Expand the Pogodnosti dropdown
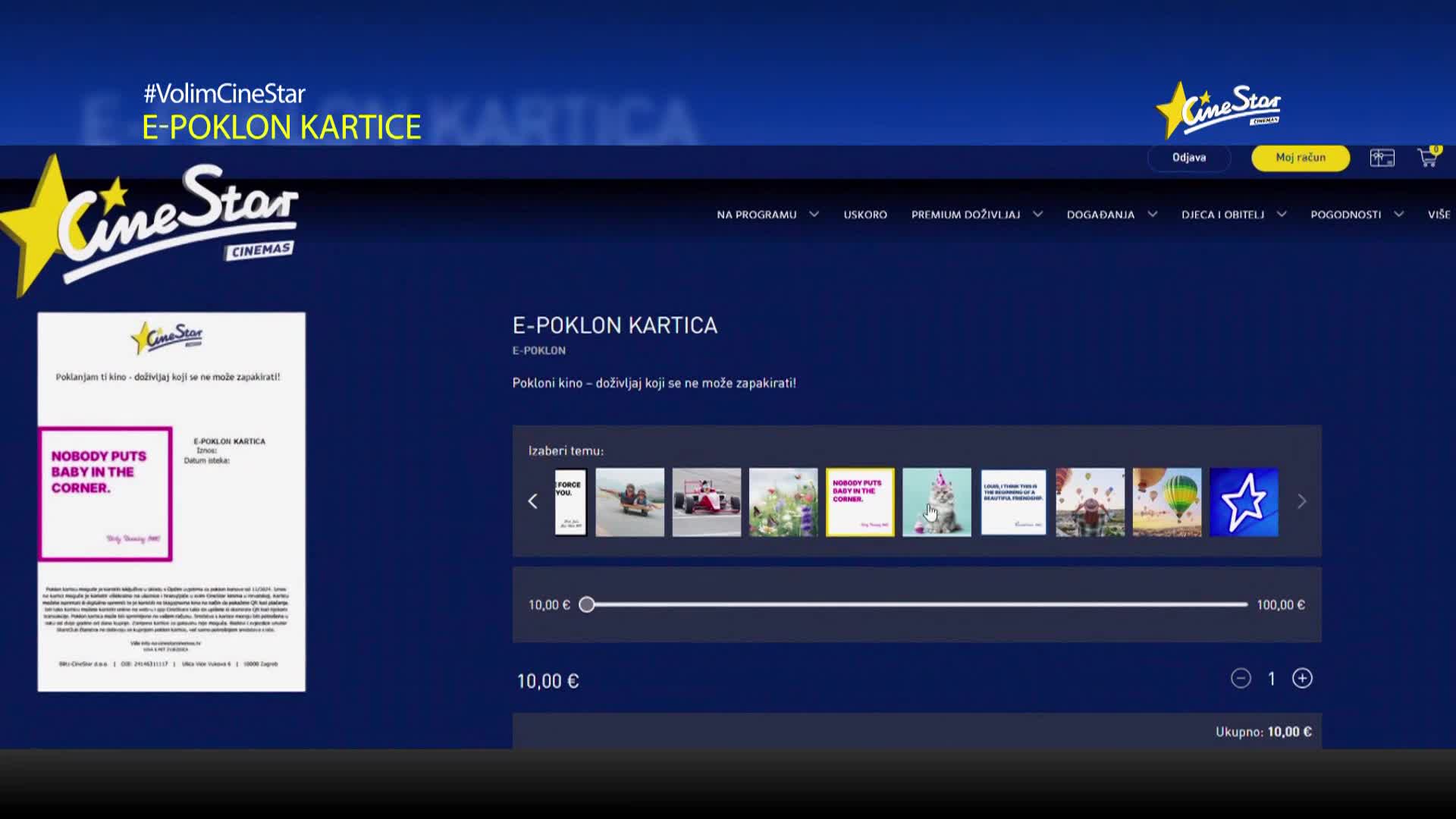The height and width of the screenshot is (819, 1456). click(1357, 215)
